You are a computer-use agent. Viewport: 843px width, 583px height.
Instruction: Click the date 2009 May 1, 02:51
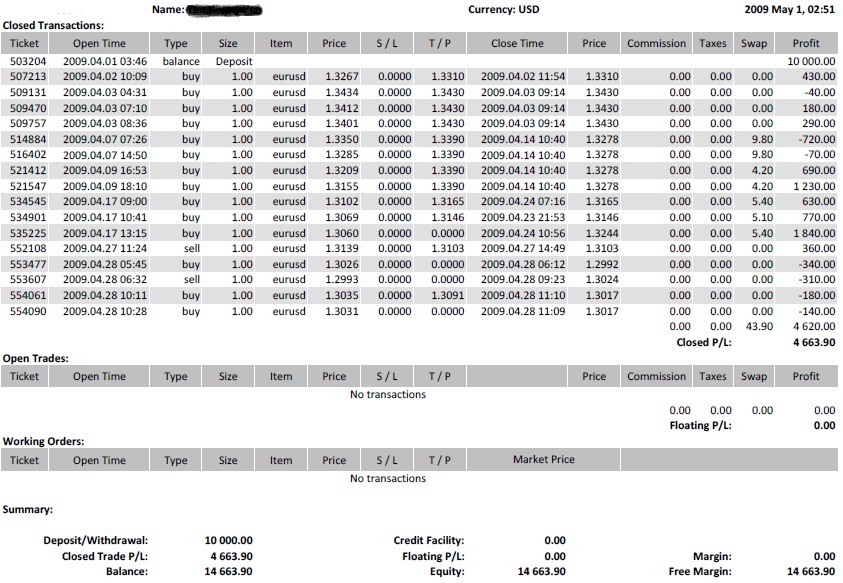[x=789, y=9]
